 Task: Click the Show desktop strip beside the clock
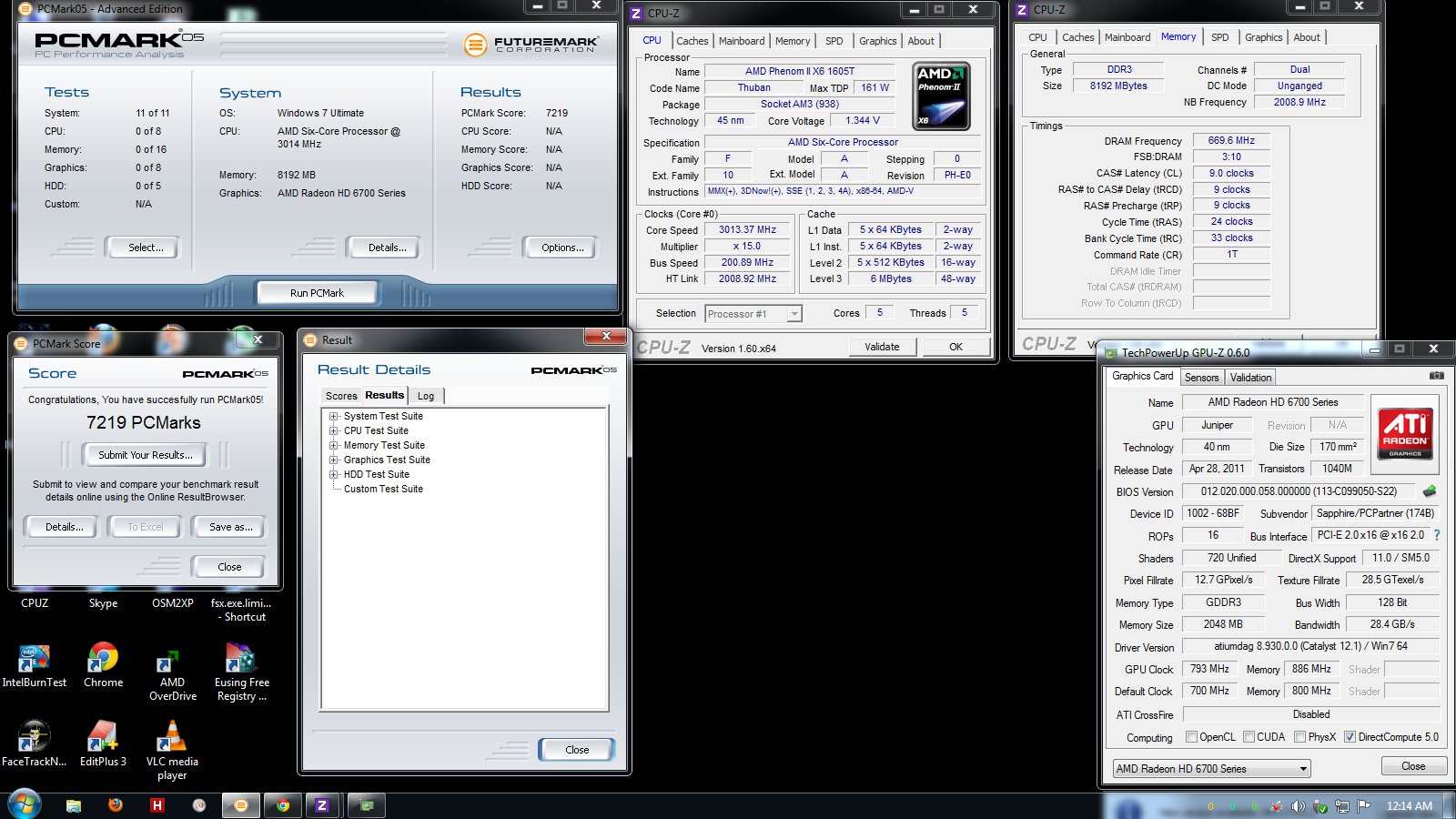pos(1450,805)
